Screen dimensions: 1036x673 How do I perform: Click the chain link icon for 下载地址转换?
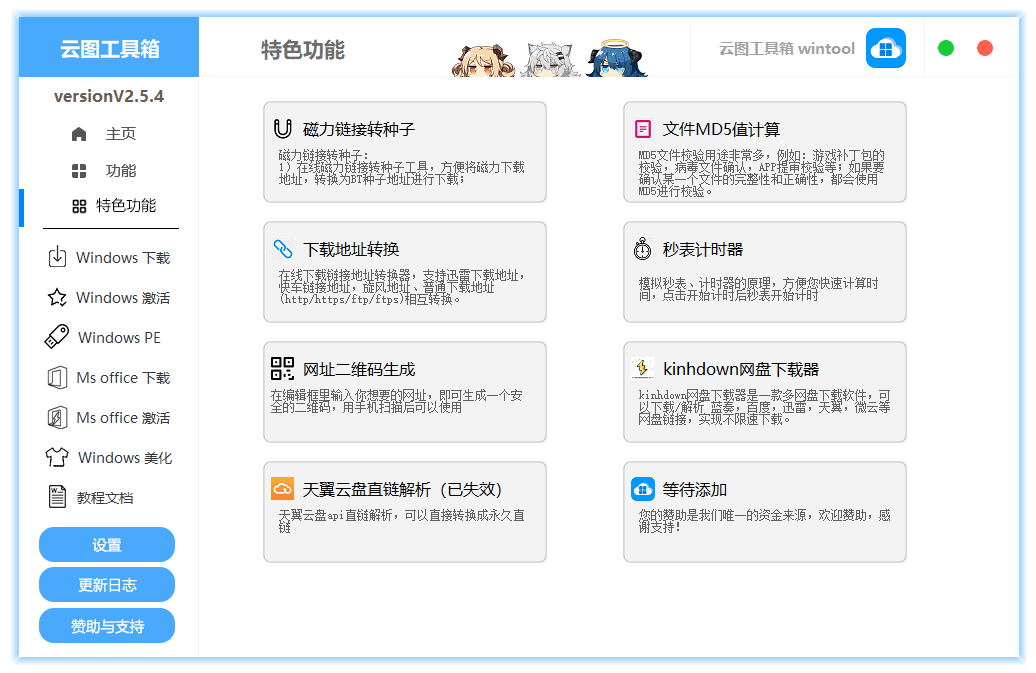coord(283,249)
